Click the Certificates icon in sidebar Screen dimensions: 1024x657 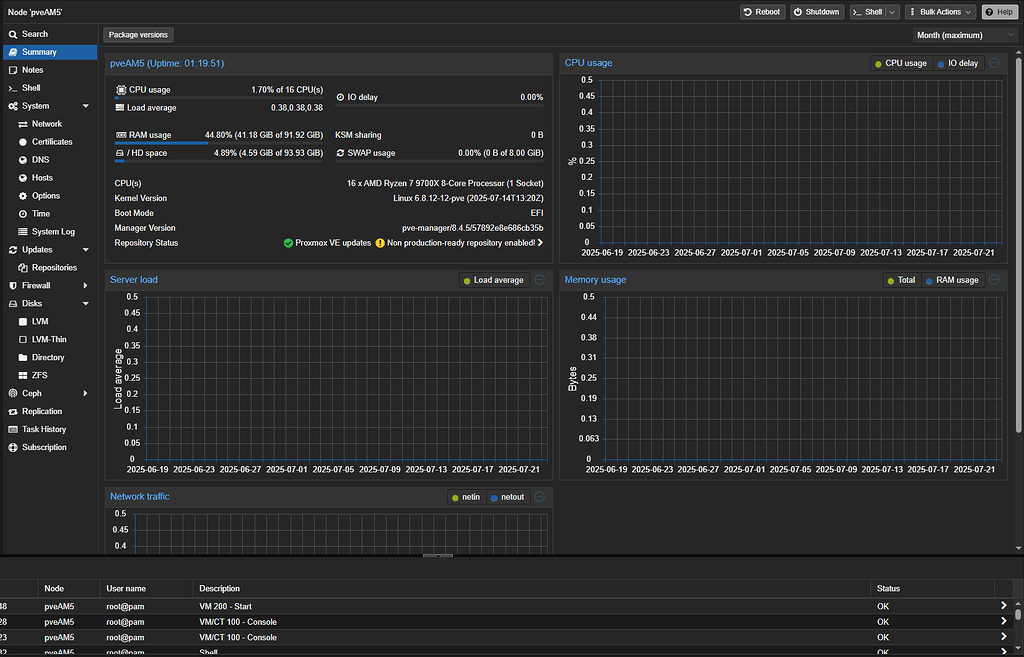point(24,142)
